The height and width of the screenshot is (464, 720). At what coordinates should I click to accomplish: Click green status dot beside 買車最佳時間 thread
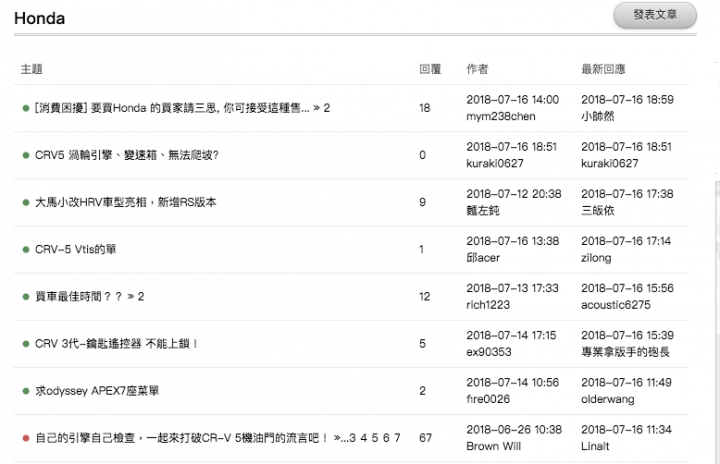point(26,297)
